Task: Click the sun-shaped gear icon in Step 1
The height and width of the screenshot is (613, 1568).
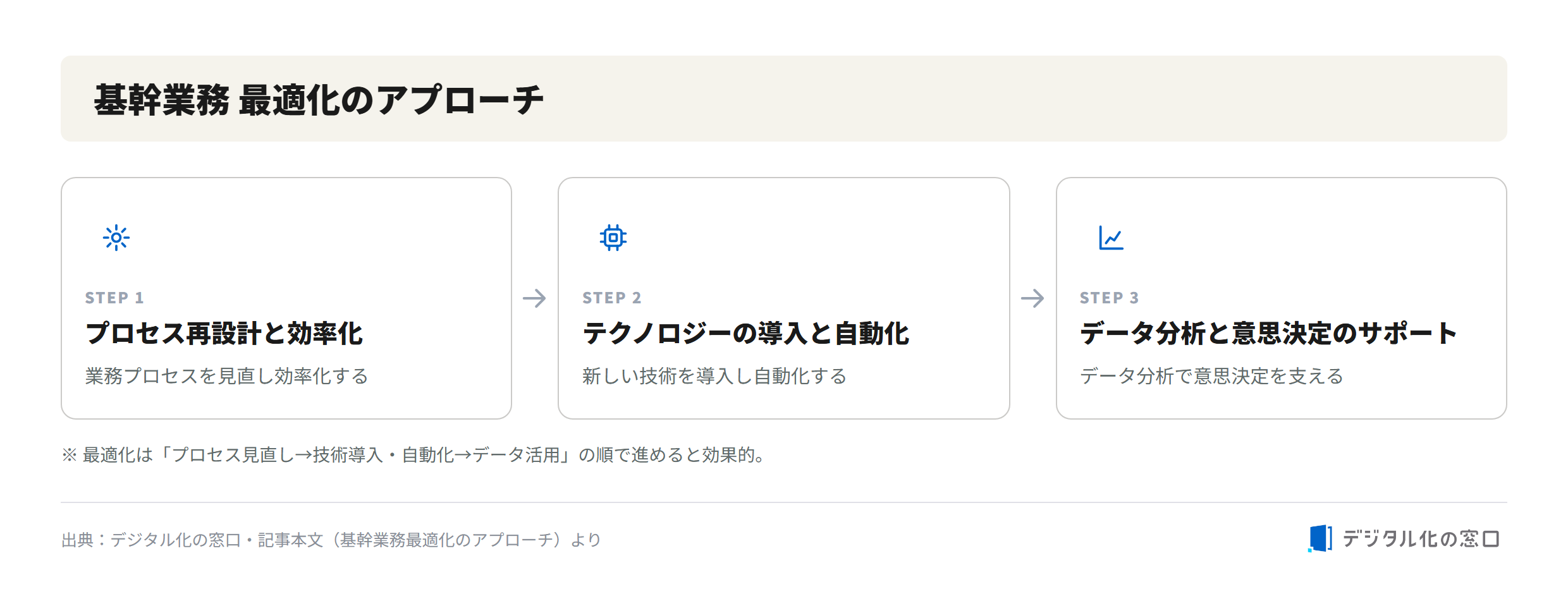Action: (116, 238)
